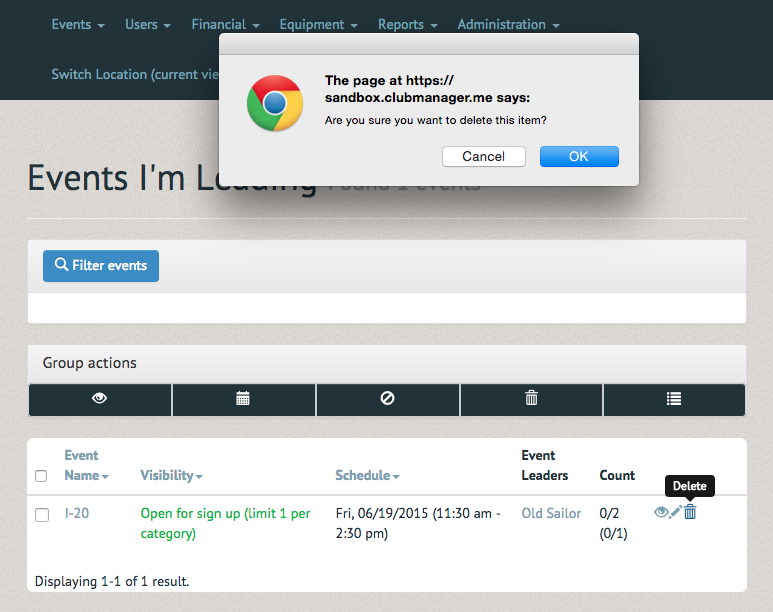773x612 pixels.
Task: Open the Old Sailor leader link
Action: (551, 513)
